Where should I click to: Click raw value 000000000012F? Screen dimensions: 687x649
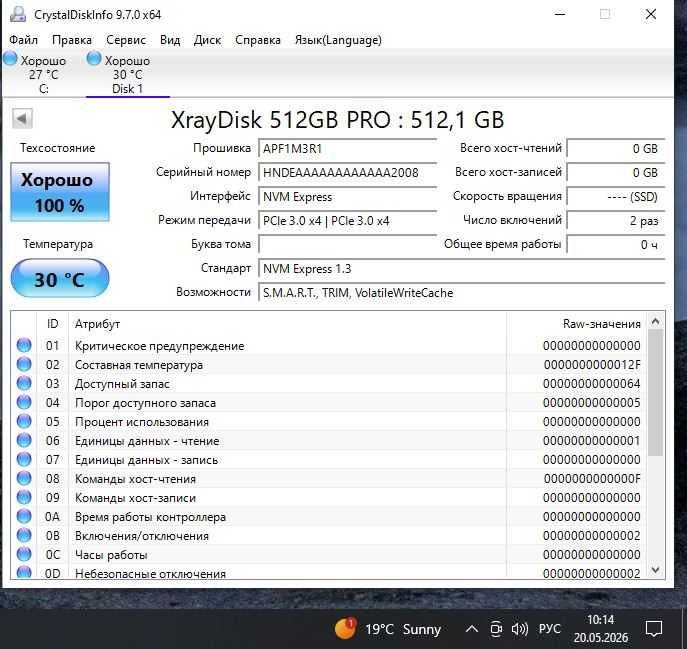(x=592, y=365)
